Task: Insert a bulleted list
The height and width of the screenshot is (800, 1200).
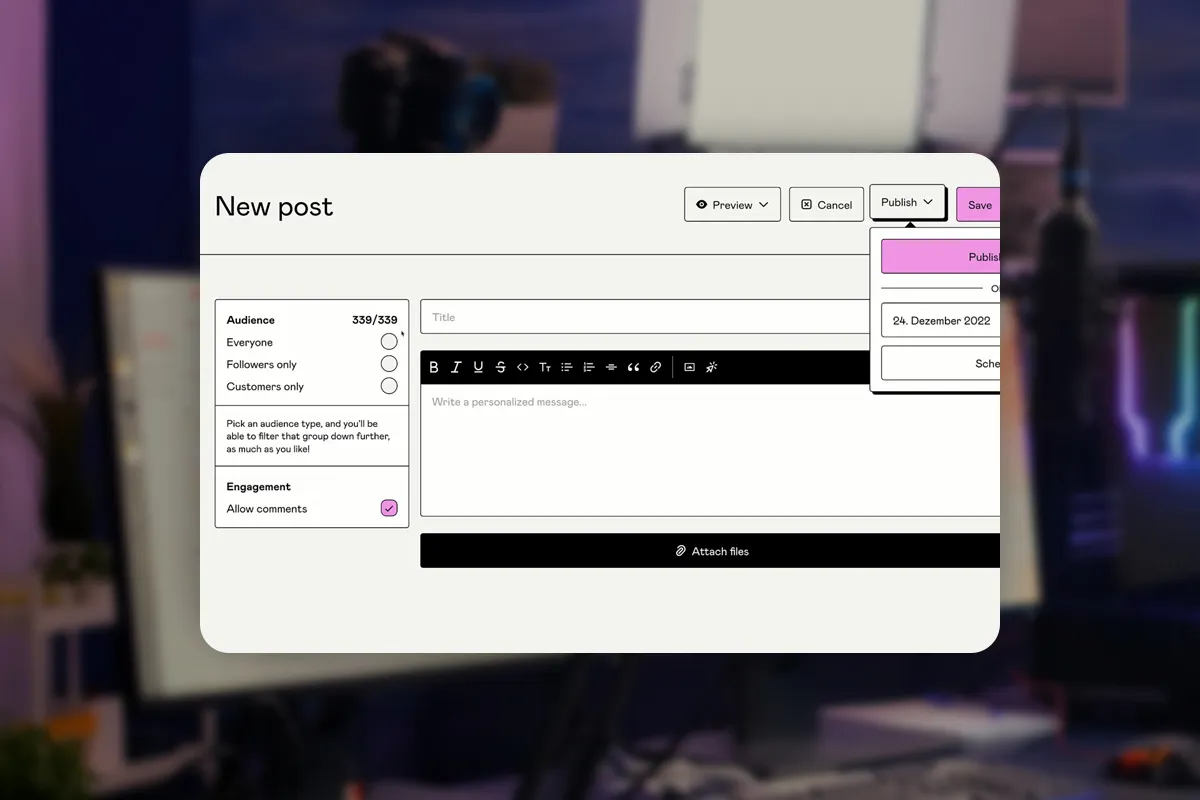Action: [566, 367]
